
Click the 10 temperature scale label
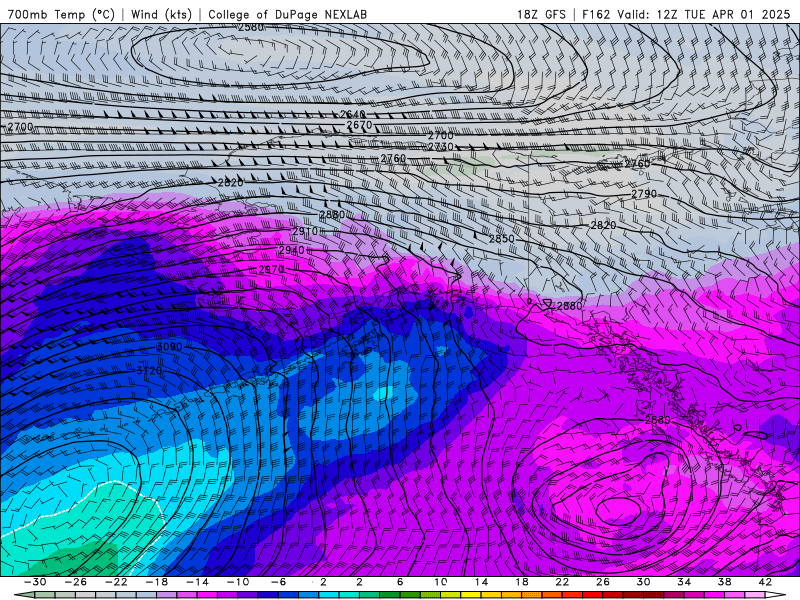pos(441,582)
